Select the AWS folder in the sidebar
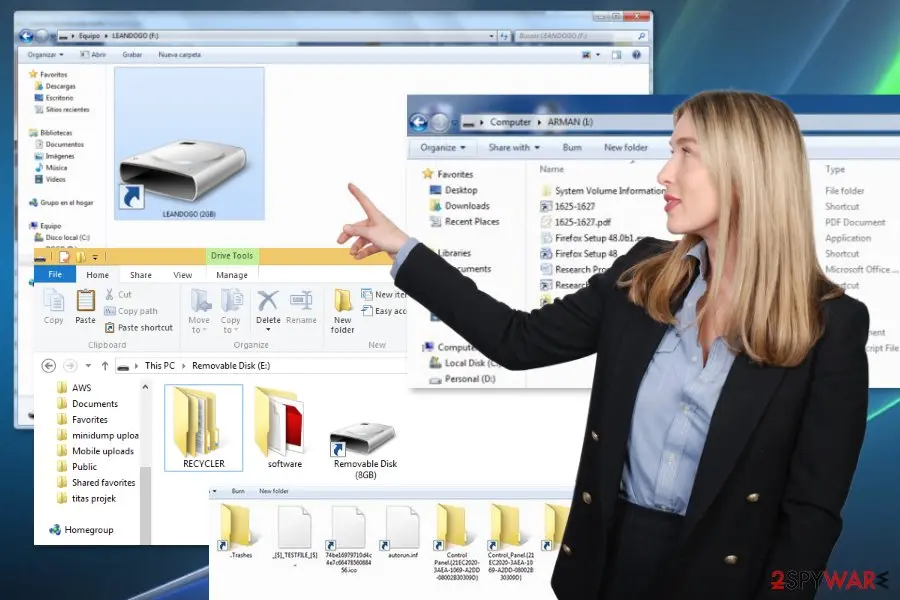900x600 pixels. [75, 388]
